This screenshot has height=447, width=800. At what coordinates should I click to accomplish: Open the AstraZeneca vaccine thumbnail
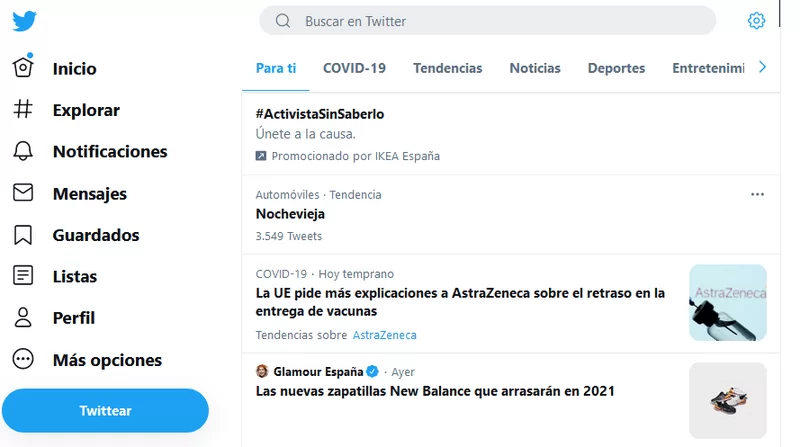728,303
